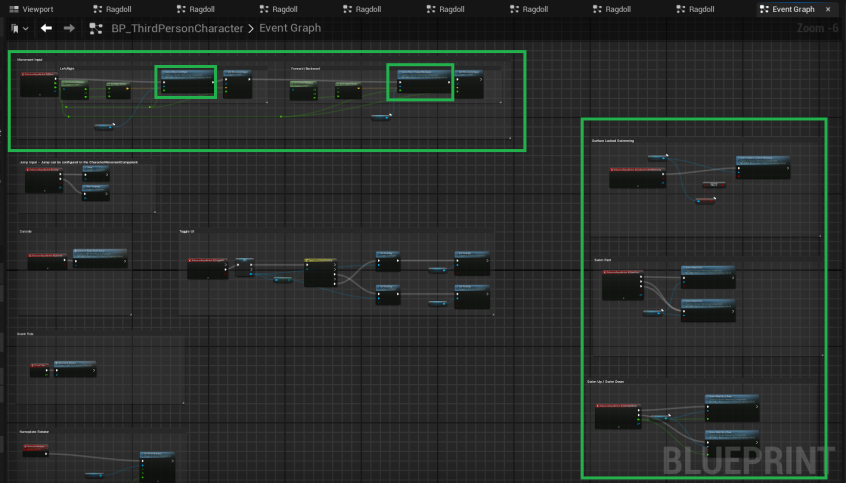
Task: Select the blue function node in Nameplate Rotator
Action: click(x=158, y=465)
